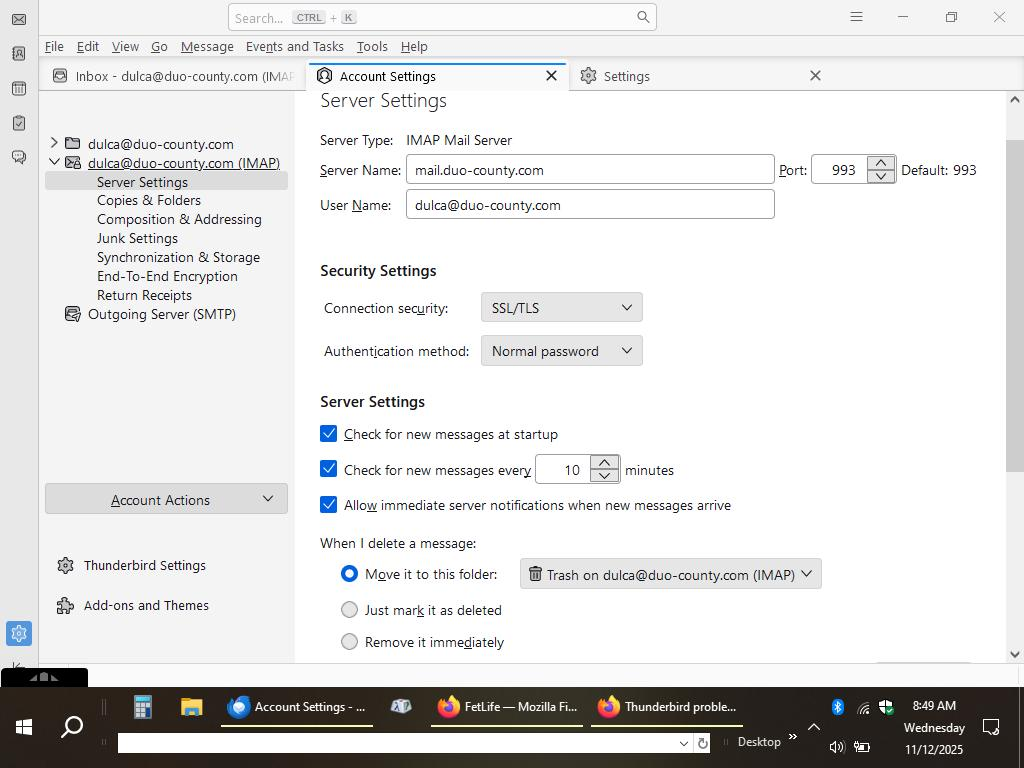Open Add-ons and Themes
Screen dimensions: 1024x768
point(146,605)
